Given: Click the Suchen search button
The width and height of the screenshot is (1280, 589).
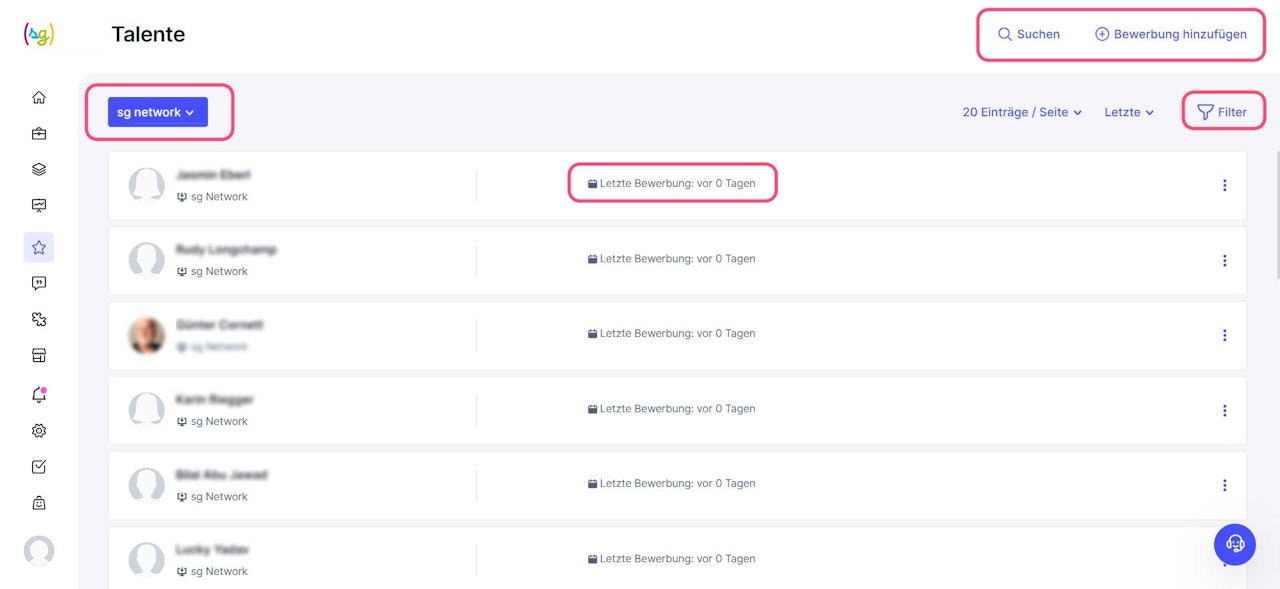Looking at the screenshot, I should click(1029, 34).
